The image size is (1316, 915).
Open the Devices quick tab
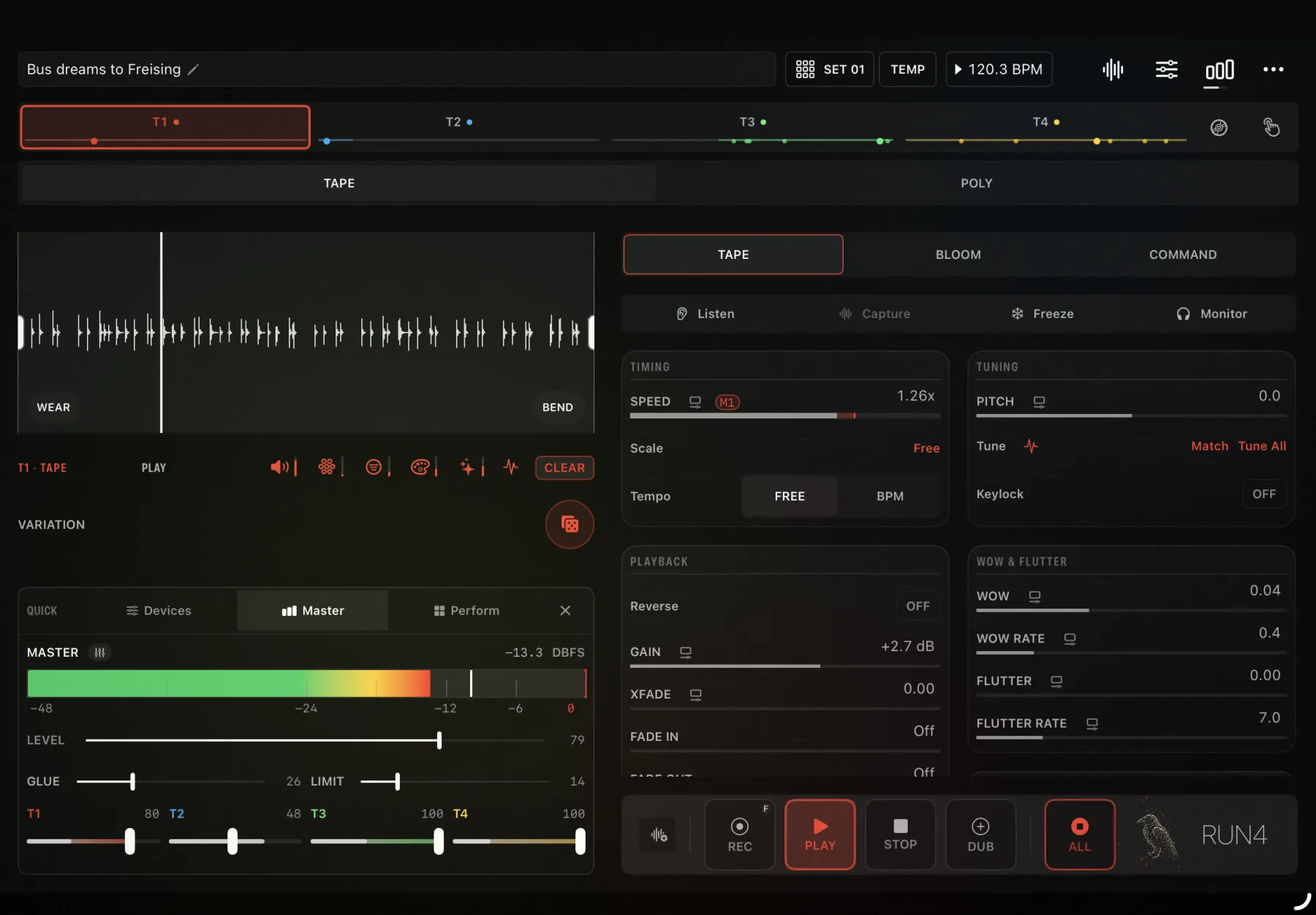pyautogui.click(x=159, y=611)
